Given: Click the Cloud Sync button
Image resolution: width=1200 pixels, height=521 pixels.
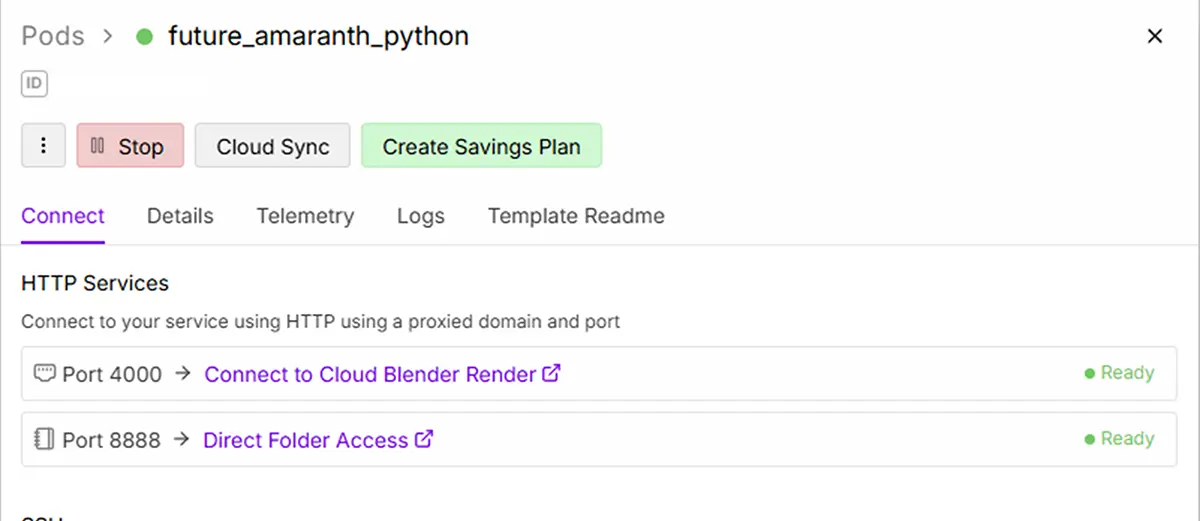Looking at the screenshot, I should tap(273, 146).
